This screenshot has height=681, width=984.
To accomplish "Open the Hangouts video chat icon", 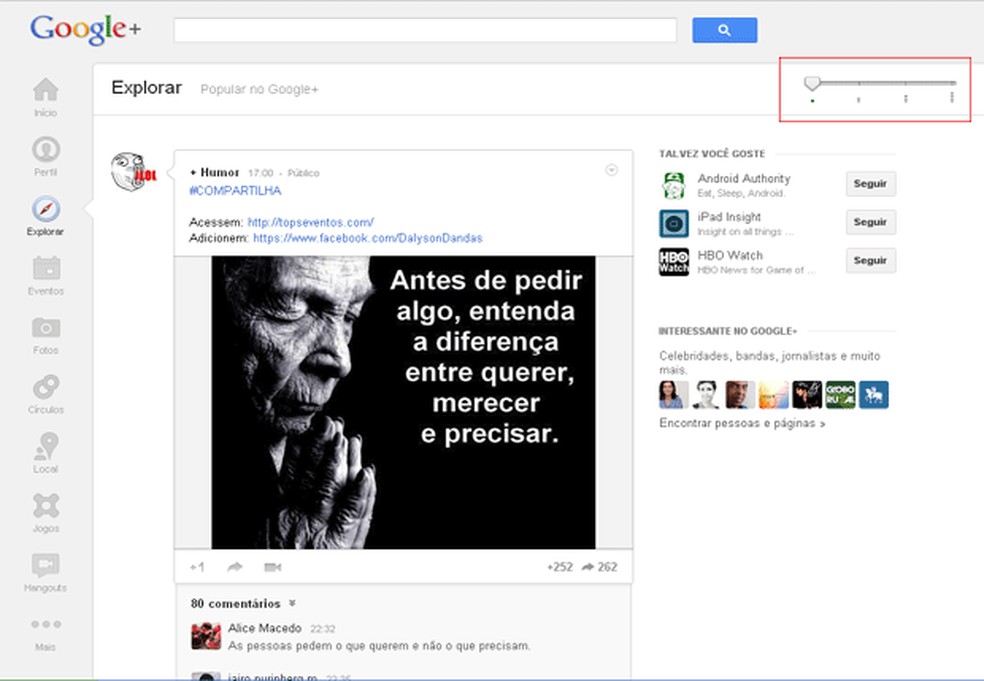I will pos(46,565).
